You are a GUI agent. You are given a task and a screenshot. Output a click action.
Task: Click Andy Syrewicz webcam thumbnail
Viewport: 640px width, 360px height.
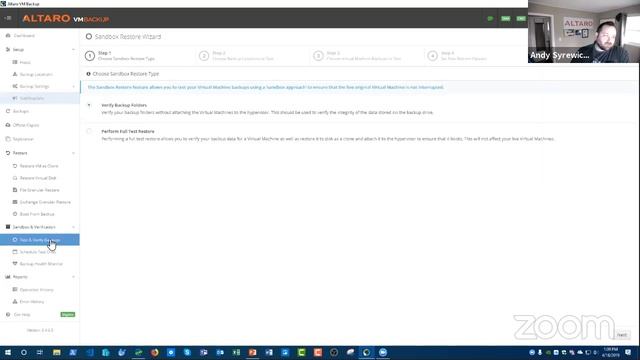(584, 31)
